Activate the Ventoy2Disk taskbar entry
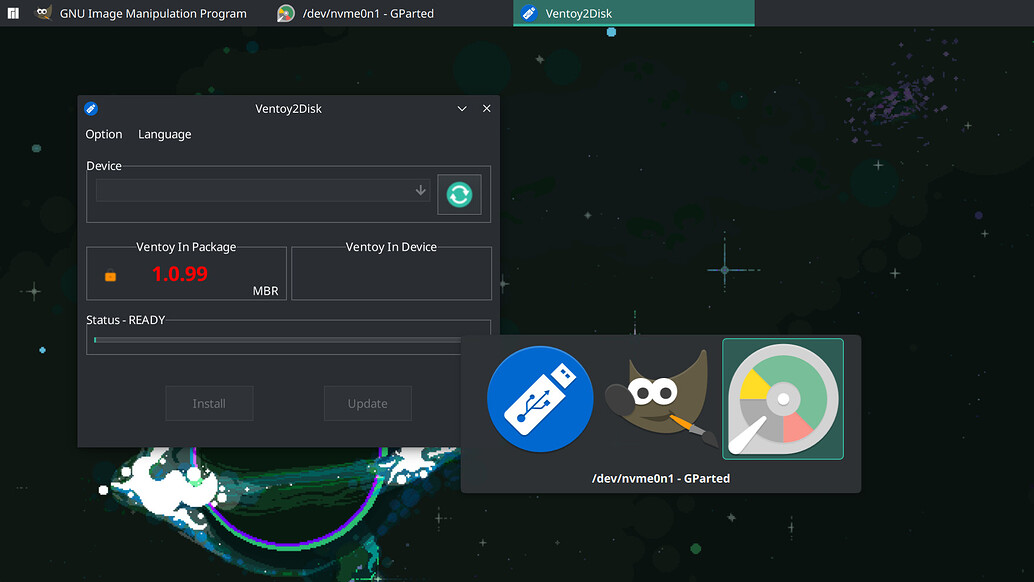This screenshot has height=582, width=1034. click(x=633, y=14)
